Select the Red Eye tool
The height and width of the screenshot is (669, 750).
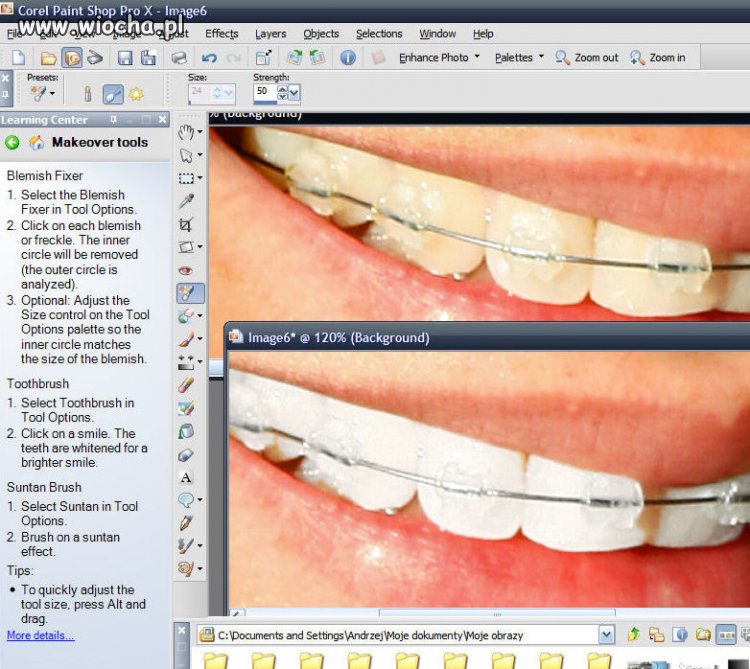(x=186, y=271)
